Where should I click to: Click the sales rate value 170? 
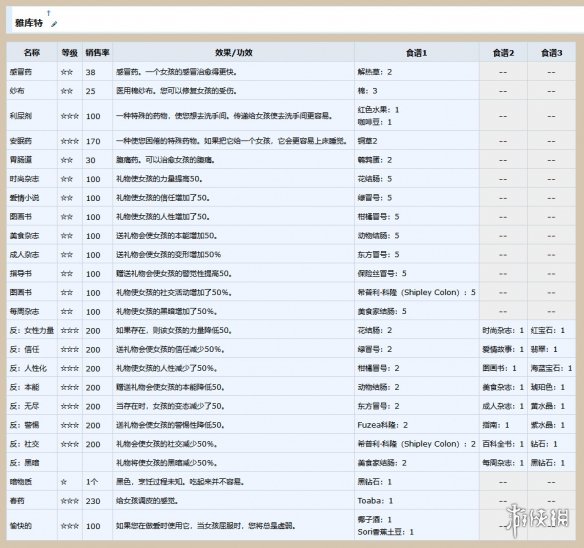click(x=93, y=142)
